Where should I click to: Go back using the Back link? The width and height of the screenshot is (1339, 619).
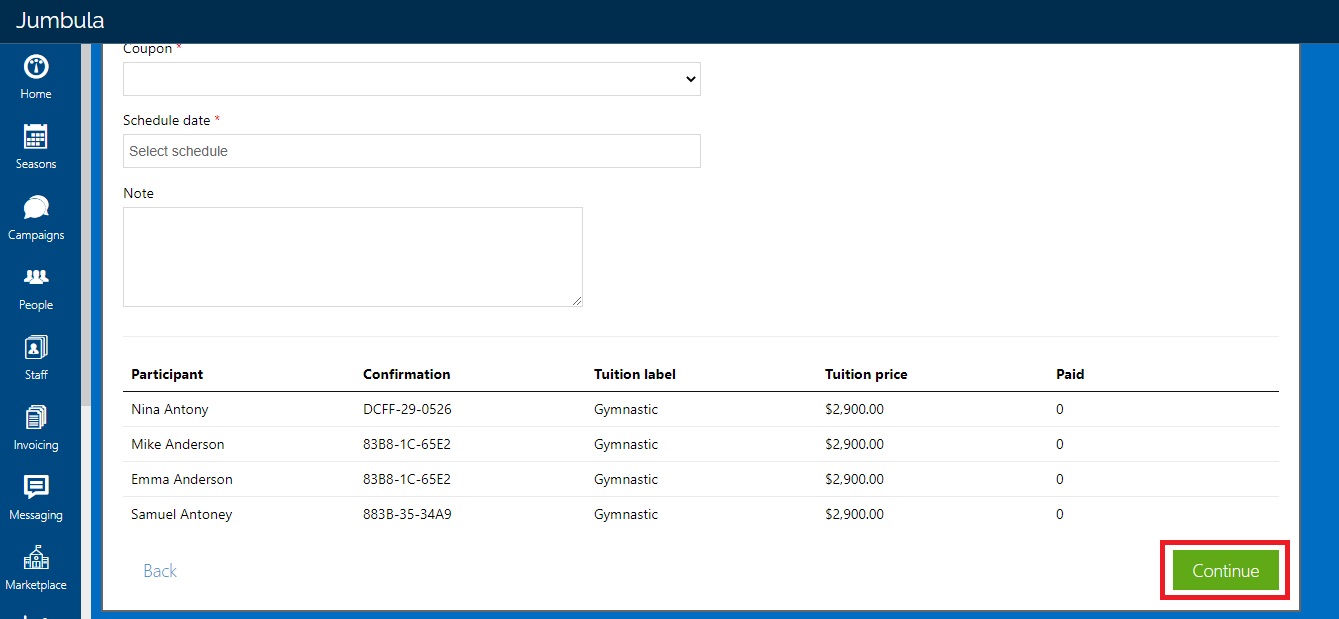[160, 571]
